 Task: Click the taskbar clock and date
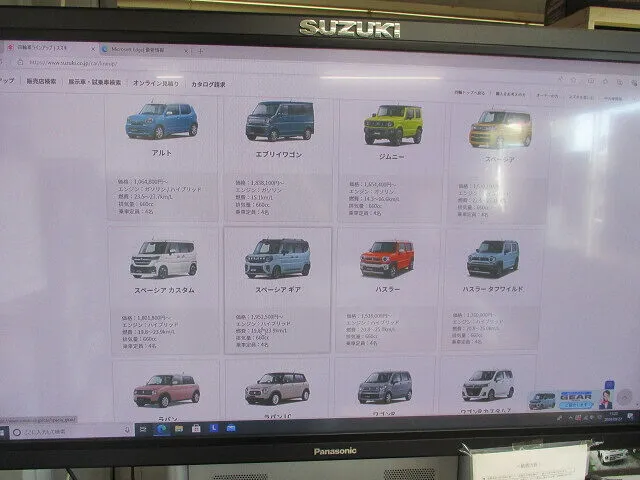pyautogui.click(x=613, y=416)
